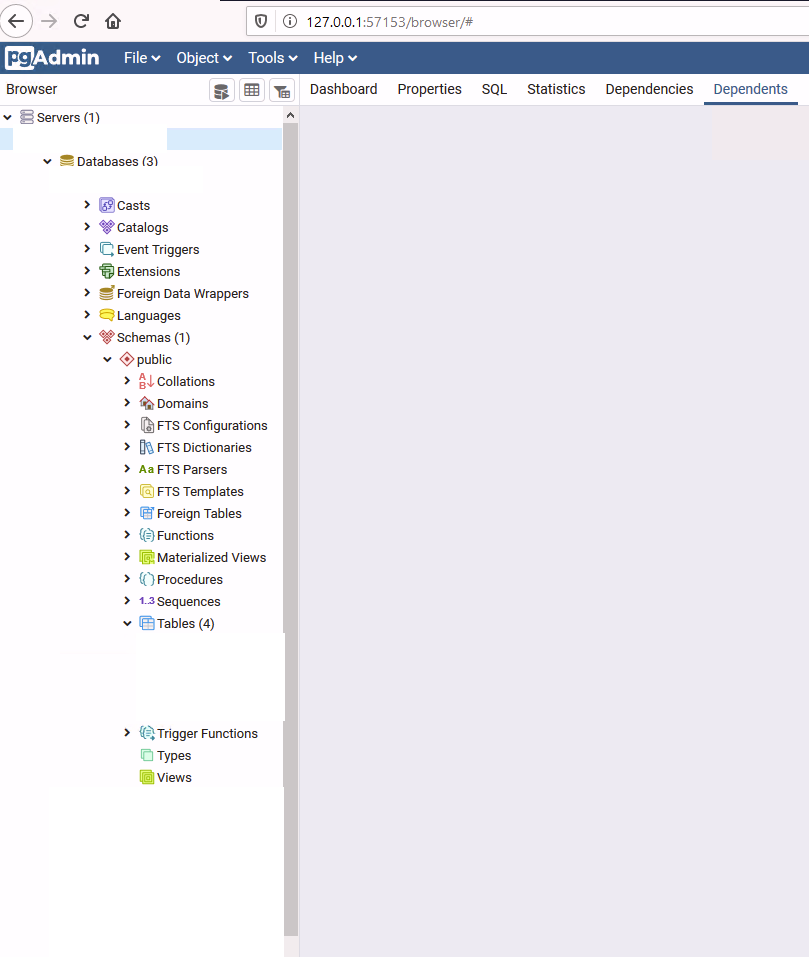Click the Tables node icon

coord(146,623)
